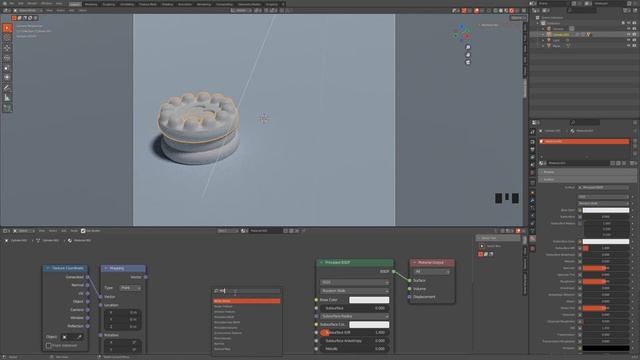Select the Scale tool
640x360 pixels.
[7, 68]
